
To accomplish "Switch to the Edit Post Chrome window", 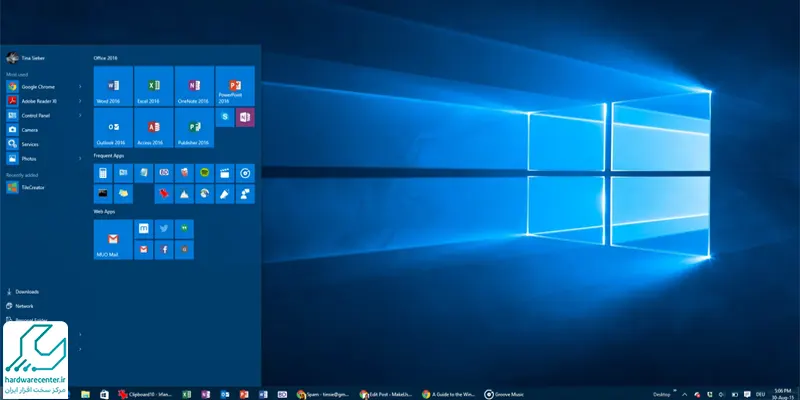I will (x=386, y=394).
